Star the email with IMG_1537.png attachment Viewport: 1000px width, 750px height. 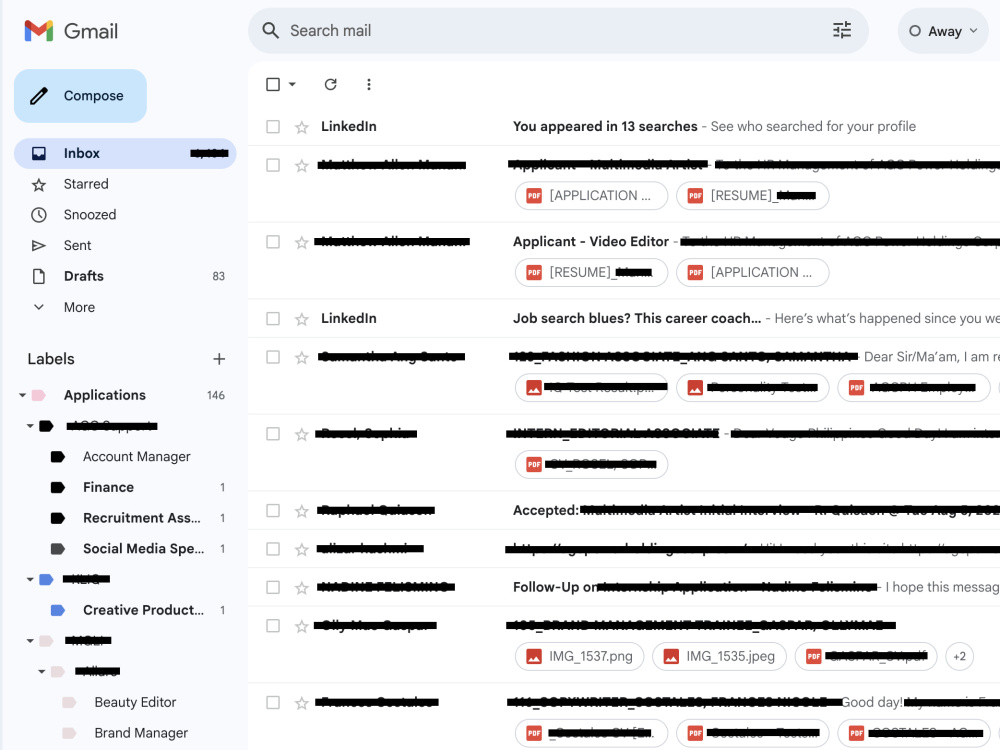pyautogui.click(x=302, y=626)
